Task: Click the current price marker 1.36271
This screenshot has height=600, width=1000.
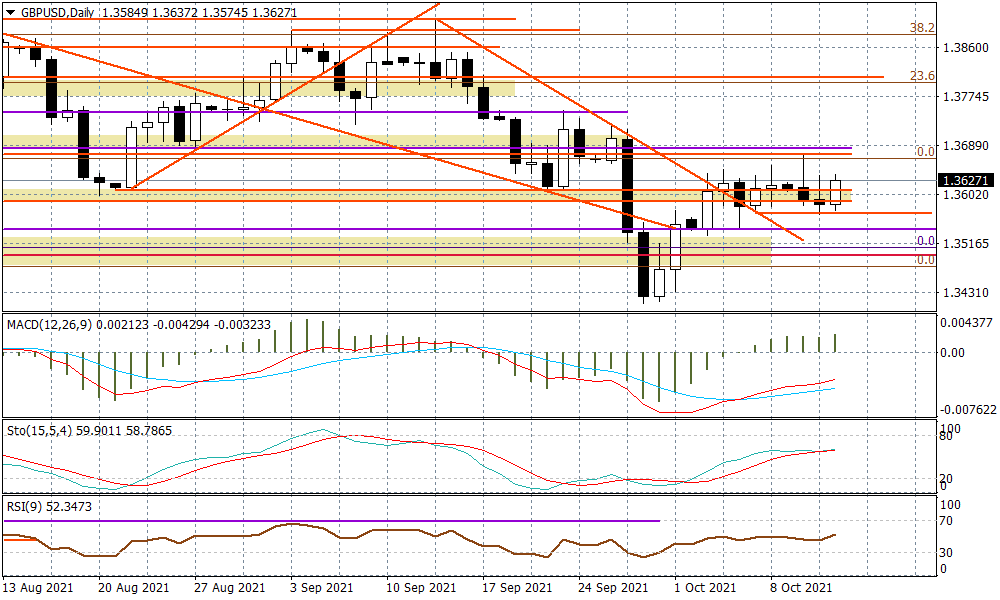Action: coord(966,180)
